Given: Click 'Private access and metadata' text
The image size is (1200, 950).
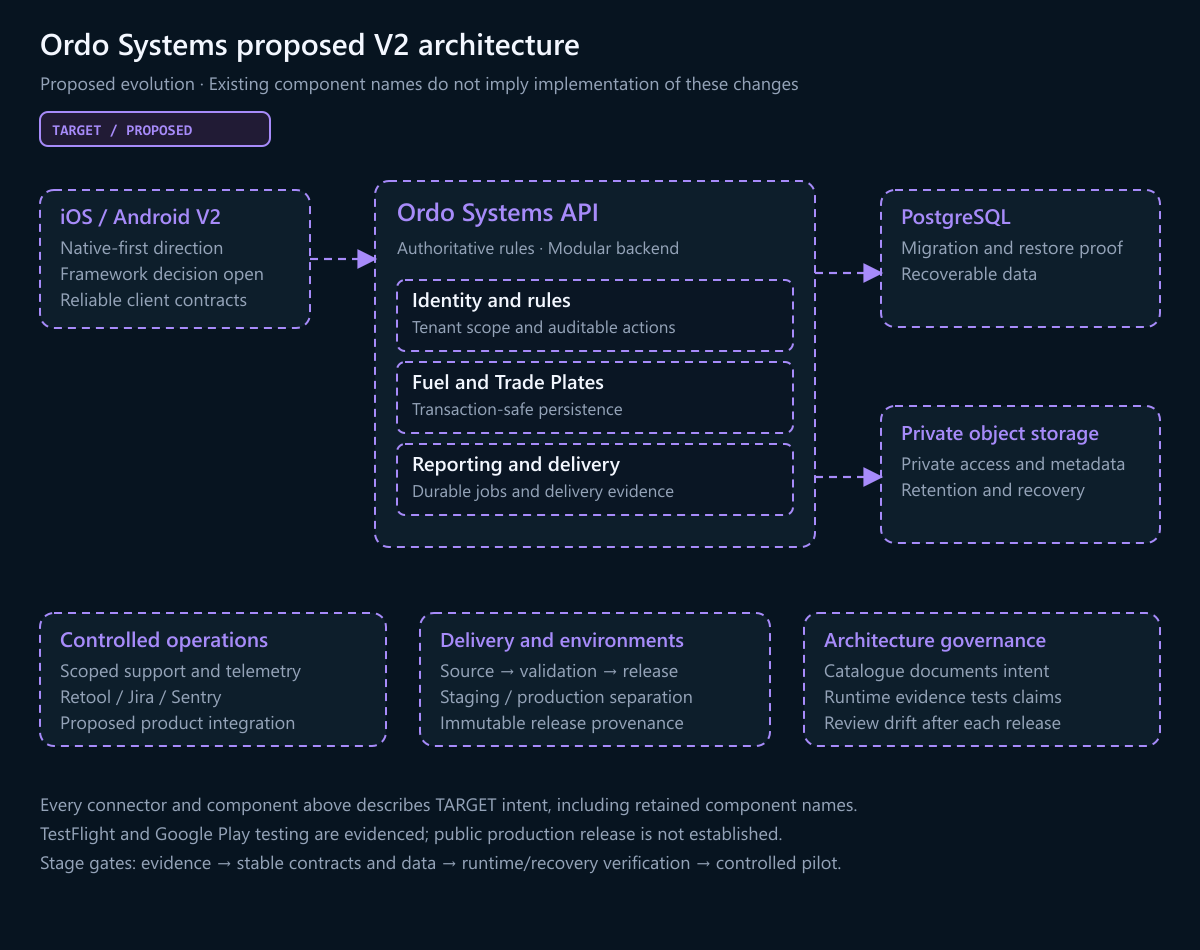Looking at the screenshot, I should pos(1013,464).
